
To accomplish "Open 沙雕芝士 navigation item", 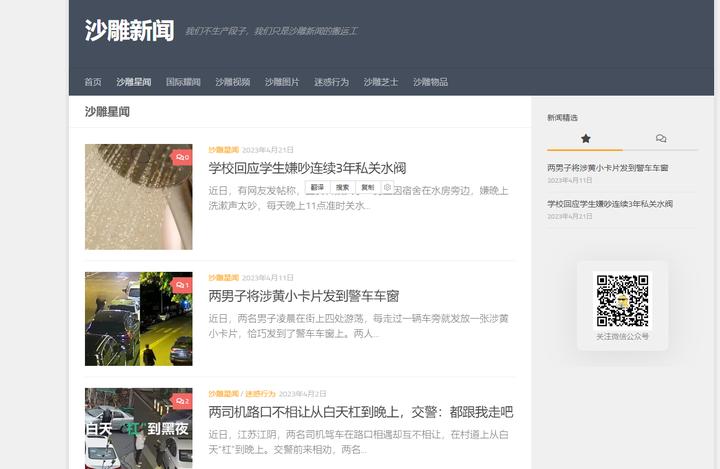I will 381,82.
